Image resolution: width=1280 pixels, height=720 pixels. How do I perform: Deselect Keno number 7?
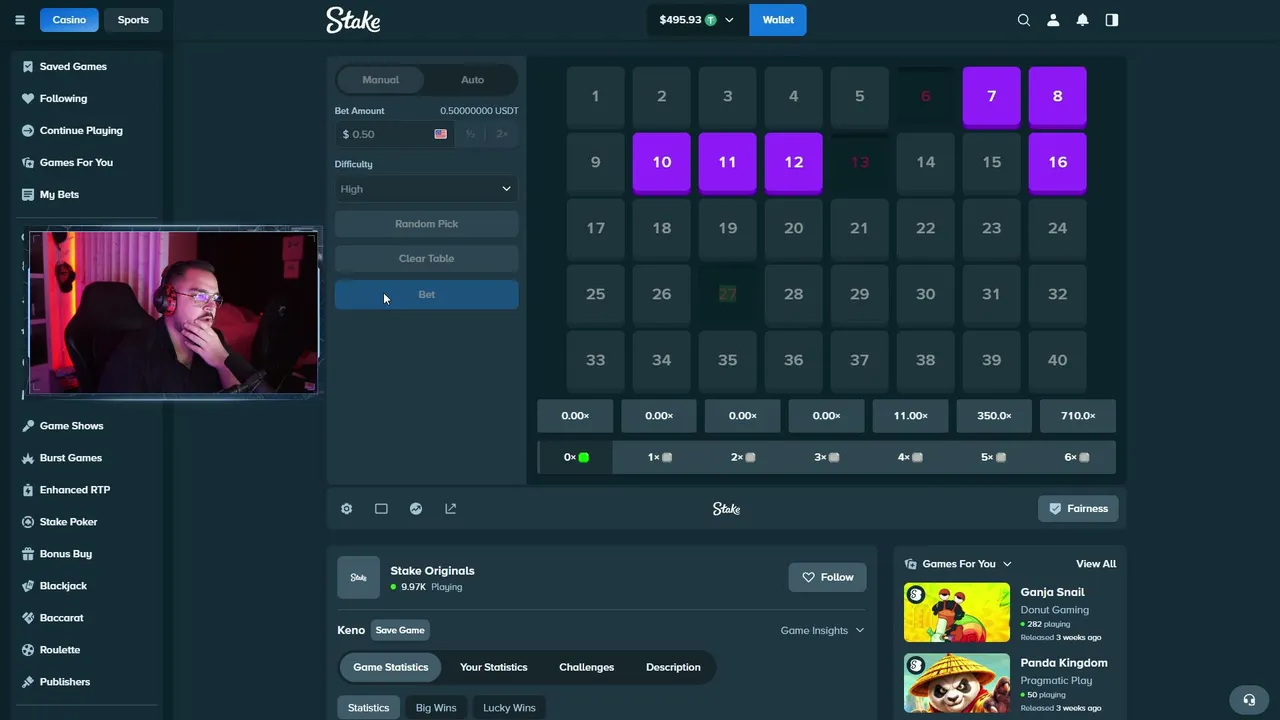991,97
